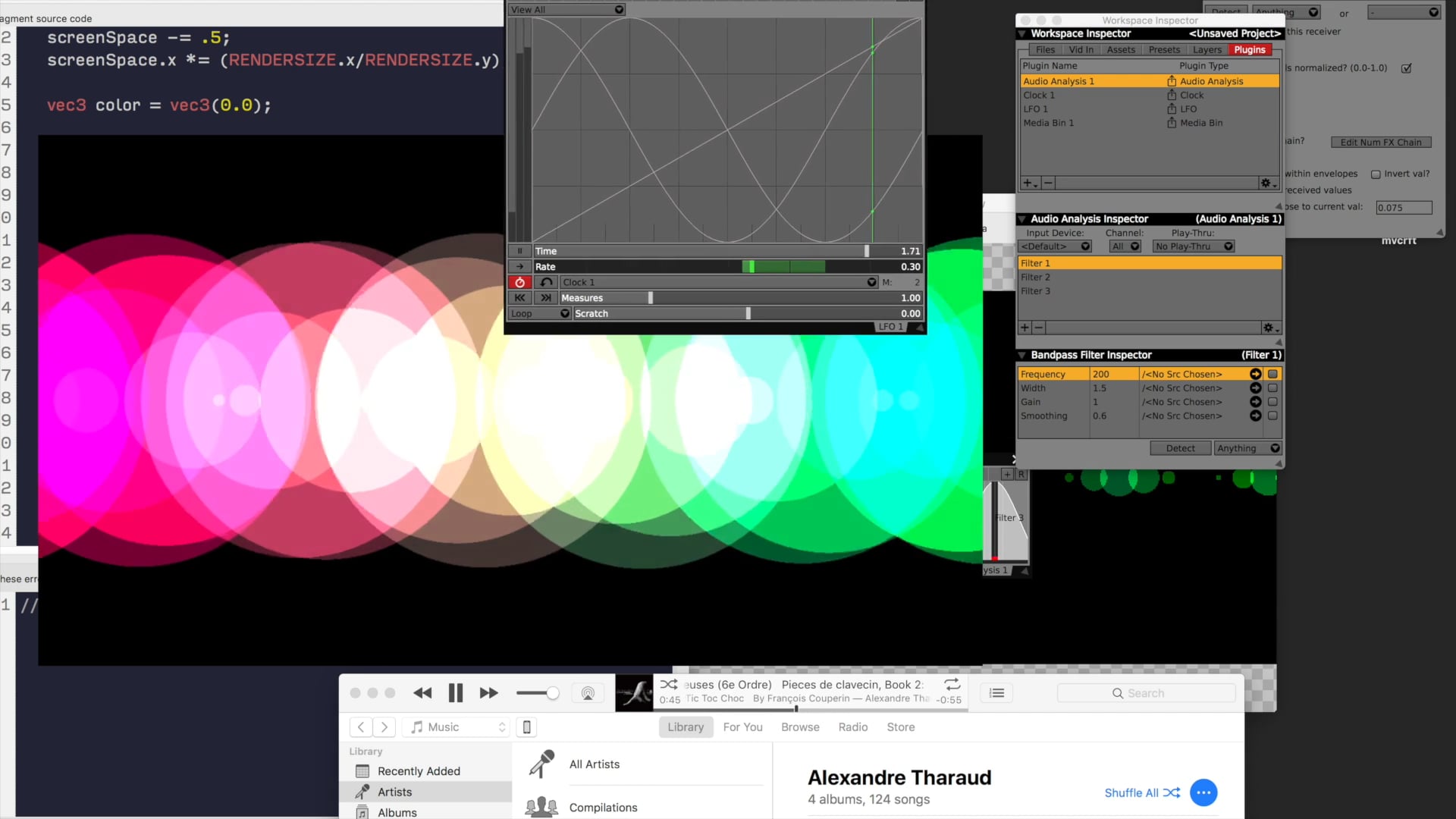Viewport: 1456px width, 819px height.
Task: Switch to the Layers tab
Action: (x=1207, y=50)
